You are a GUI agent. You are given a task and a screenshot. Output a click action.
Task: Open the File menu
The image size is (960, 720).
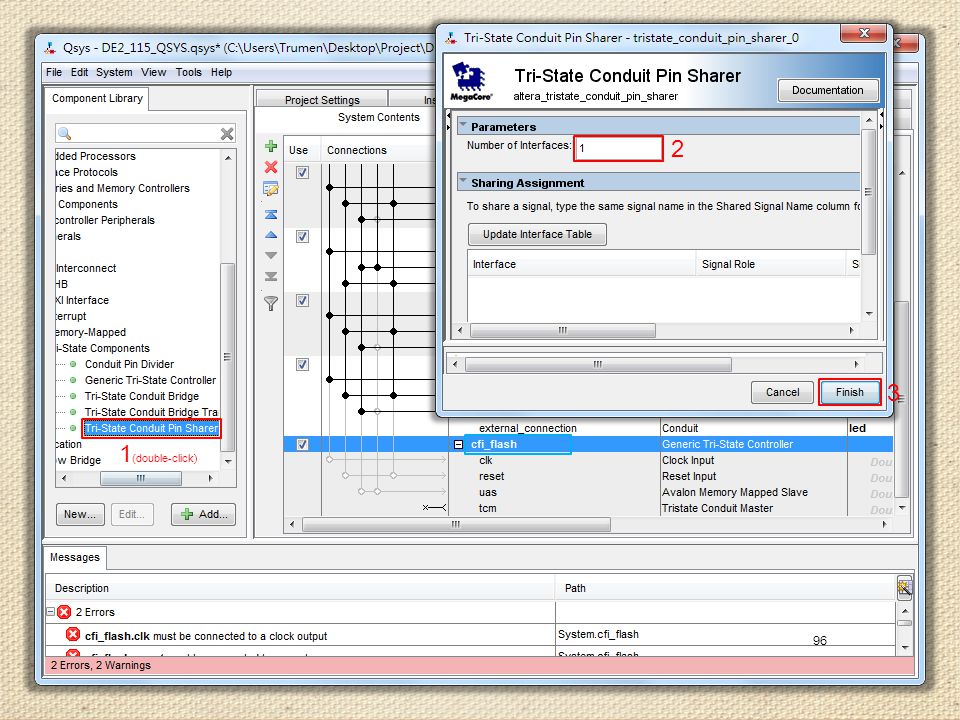[54, 72]
